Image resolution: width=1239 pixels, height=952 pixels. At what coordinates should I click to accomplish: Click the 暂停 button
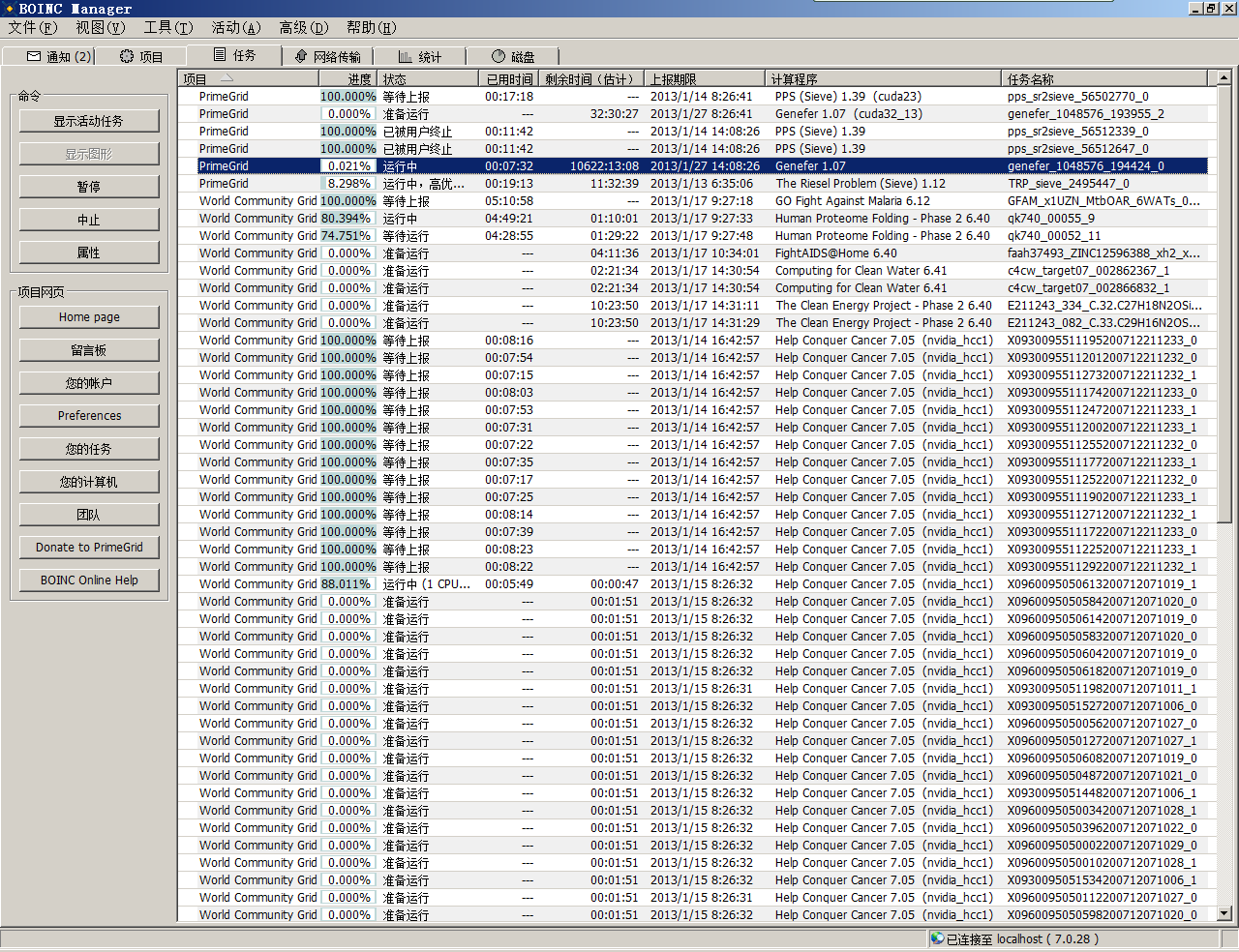89,187
